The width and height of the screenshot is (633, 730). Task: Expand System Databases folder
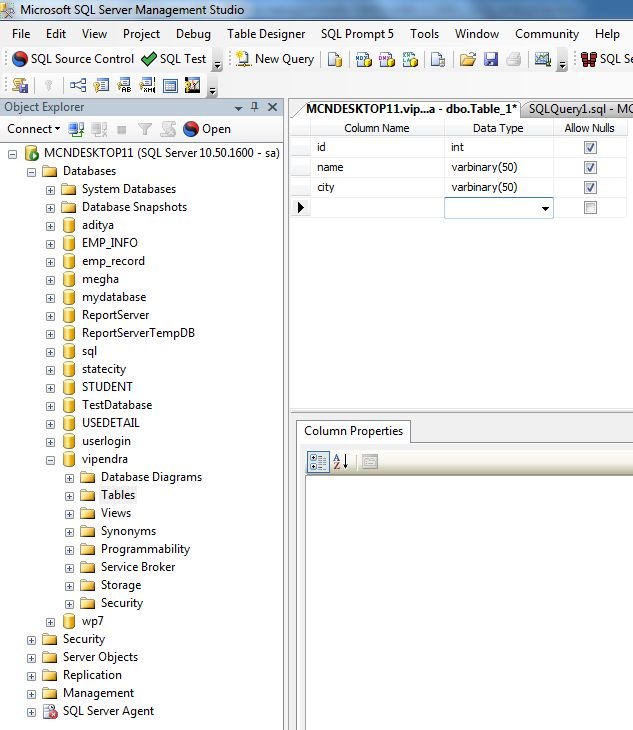(50, 190)
